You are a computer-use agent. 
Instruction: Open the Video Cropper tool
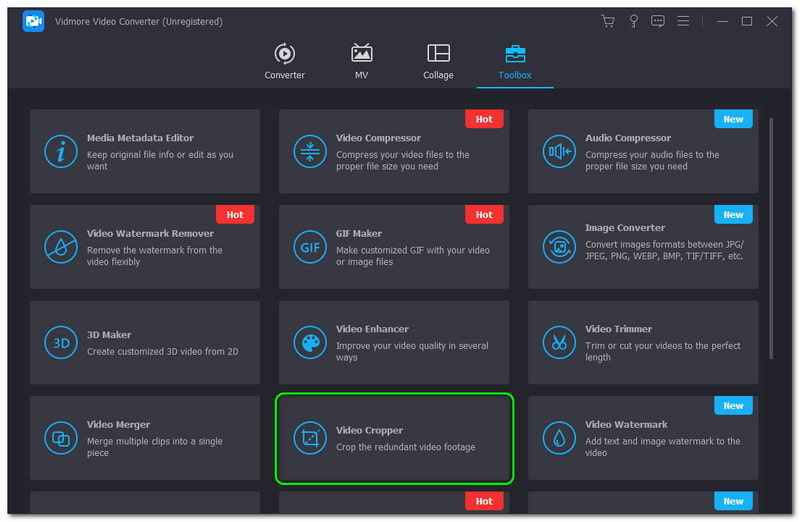(394, 438)
